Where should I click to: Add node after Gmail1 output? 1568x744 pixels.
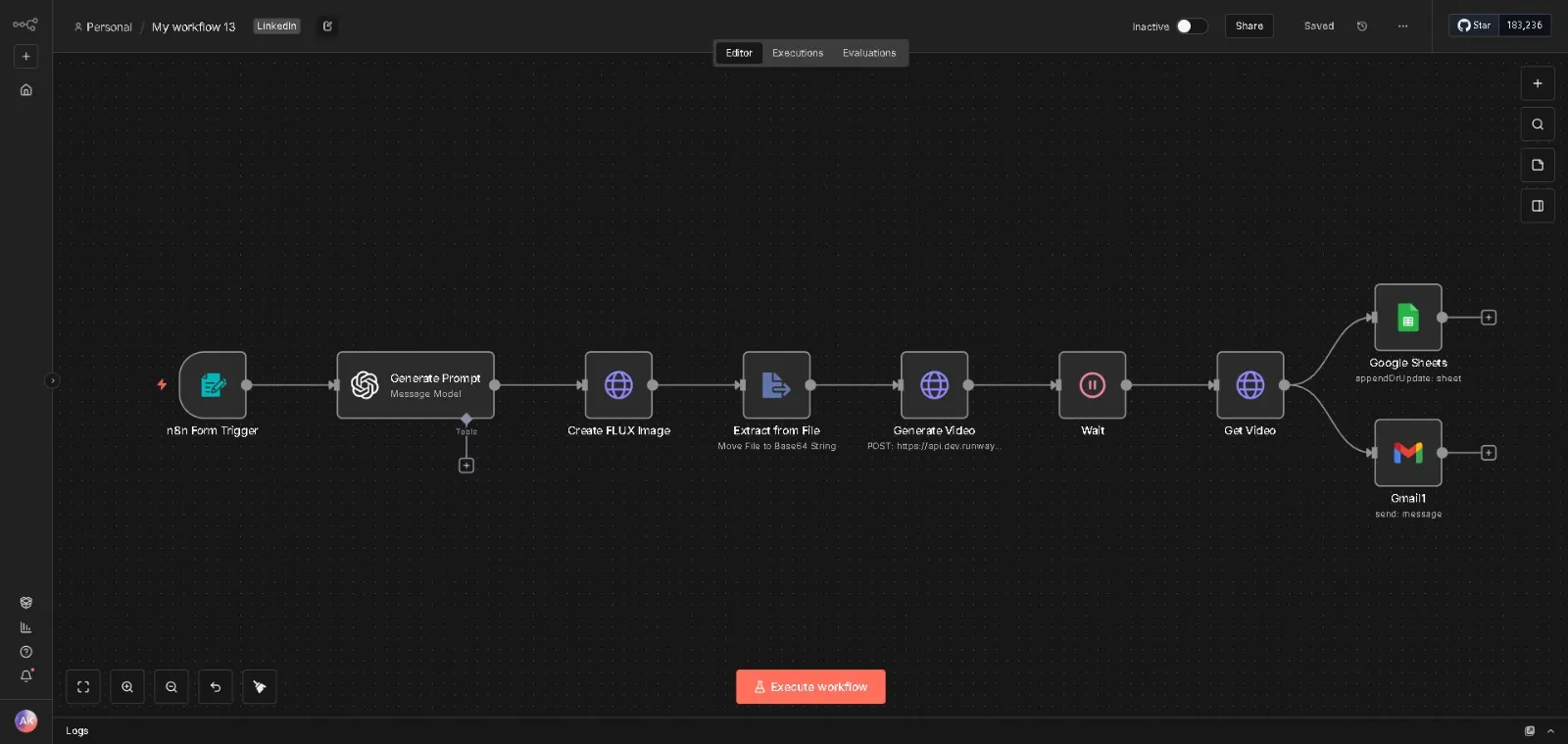point(1489,453)
